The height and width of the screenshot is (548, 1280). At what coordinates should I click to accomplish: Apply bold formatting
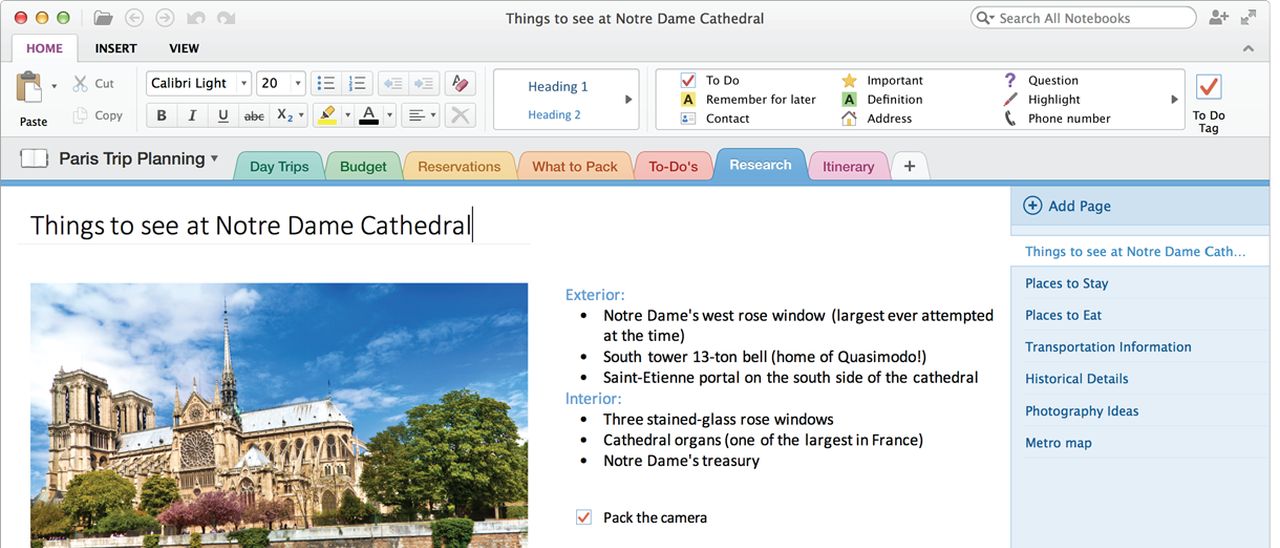[x=161, y=115]
